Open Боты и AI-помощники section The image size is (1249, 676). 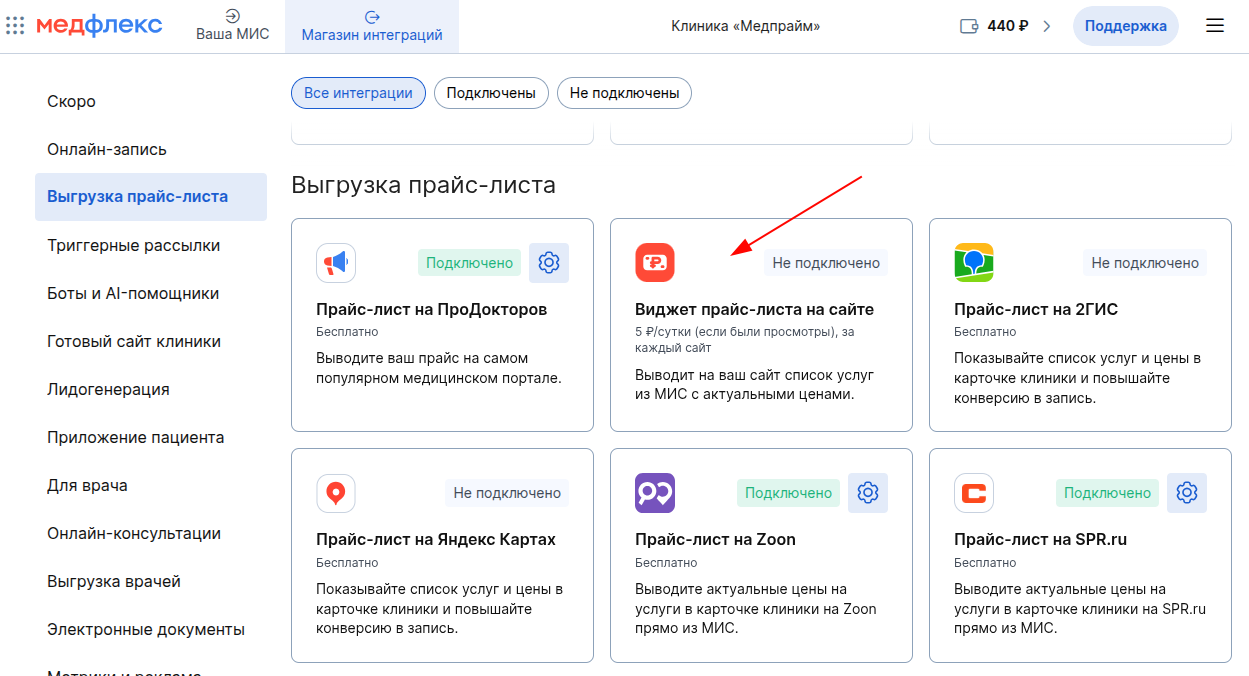tap(133, 293)
